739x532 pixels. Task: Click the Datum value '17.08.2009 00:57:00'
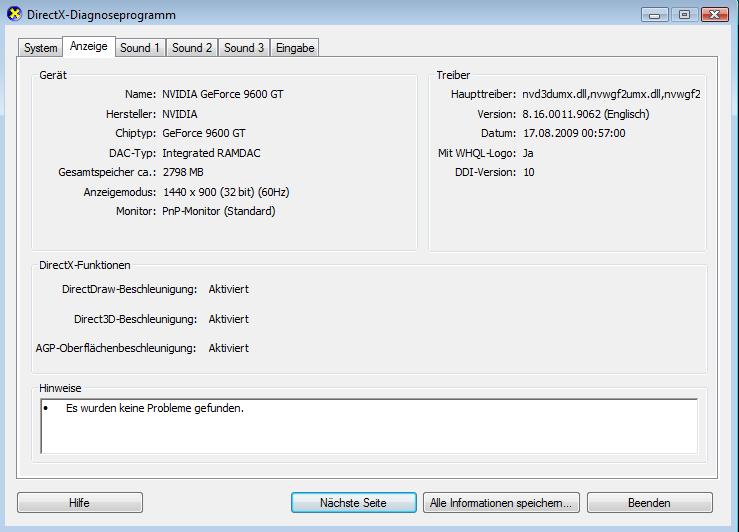(574, 133)
